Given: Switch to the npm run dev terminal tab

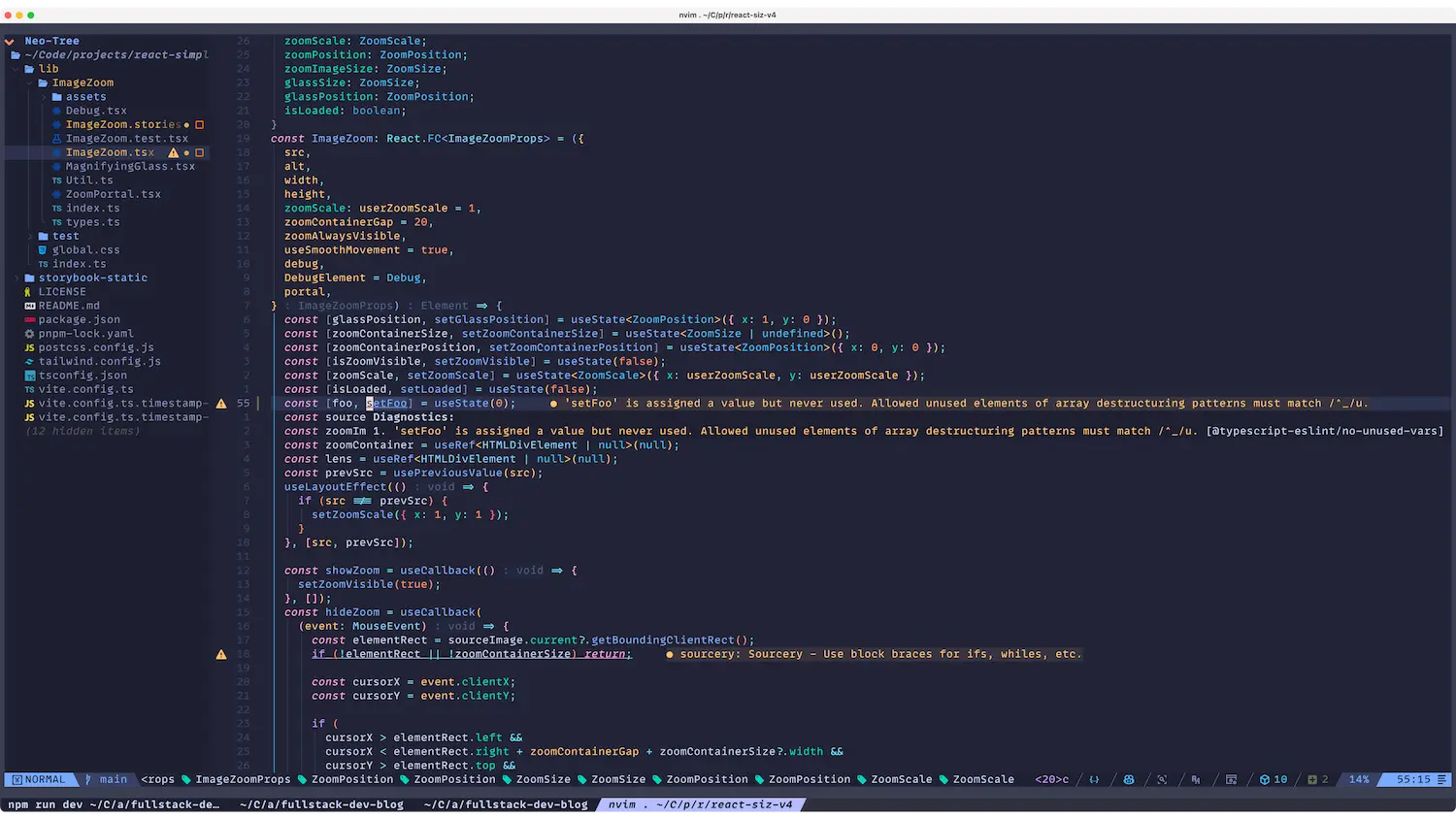Looking at the screenshot, I should point(114,804).
